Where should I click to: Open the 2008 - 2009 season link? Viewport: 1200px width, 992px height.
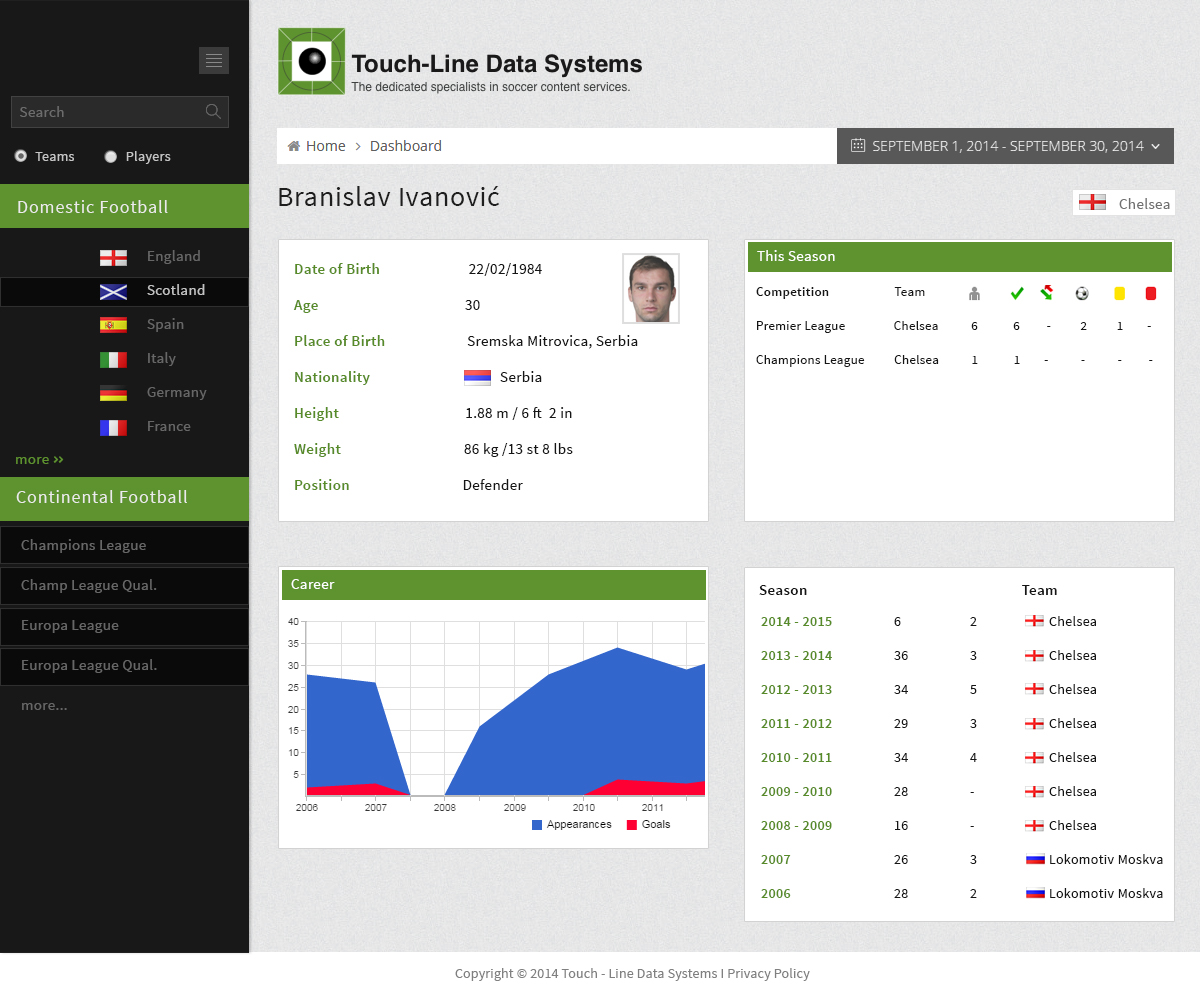click(x=796, y=825)
